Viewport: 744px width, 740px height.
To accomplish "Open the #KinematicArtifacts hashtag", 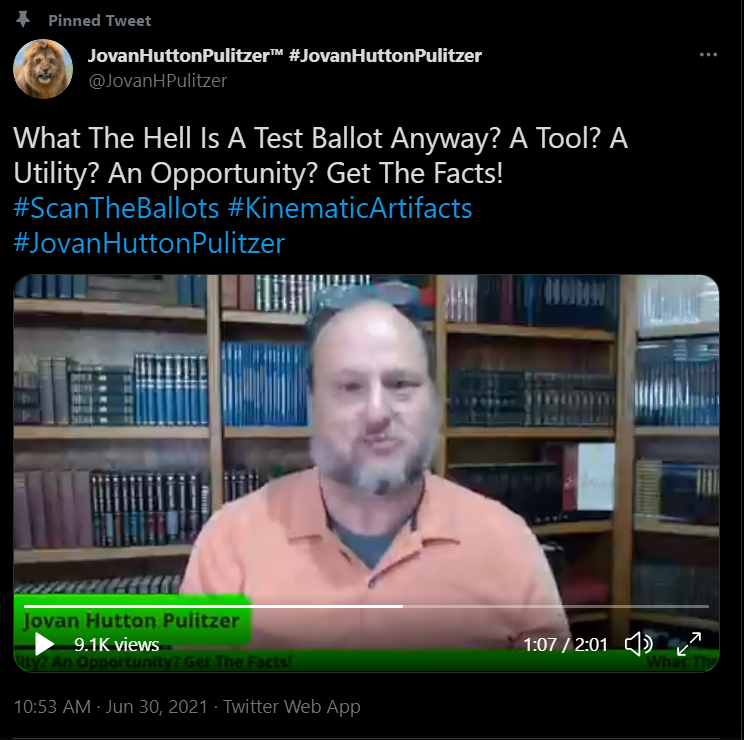I will (350, 208).
